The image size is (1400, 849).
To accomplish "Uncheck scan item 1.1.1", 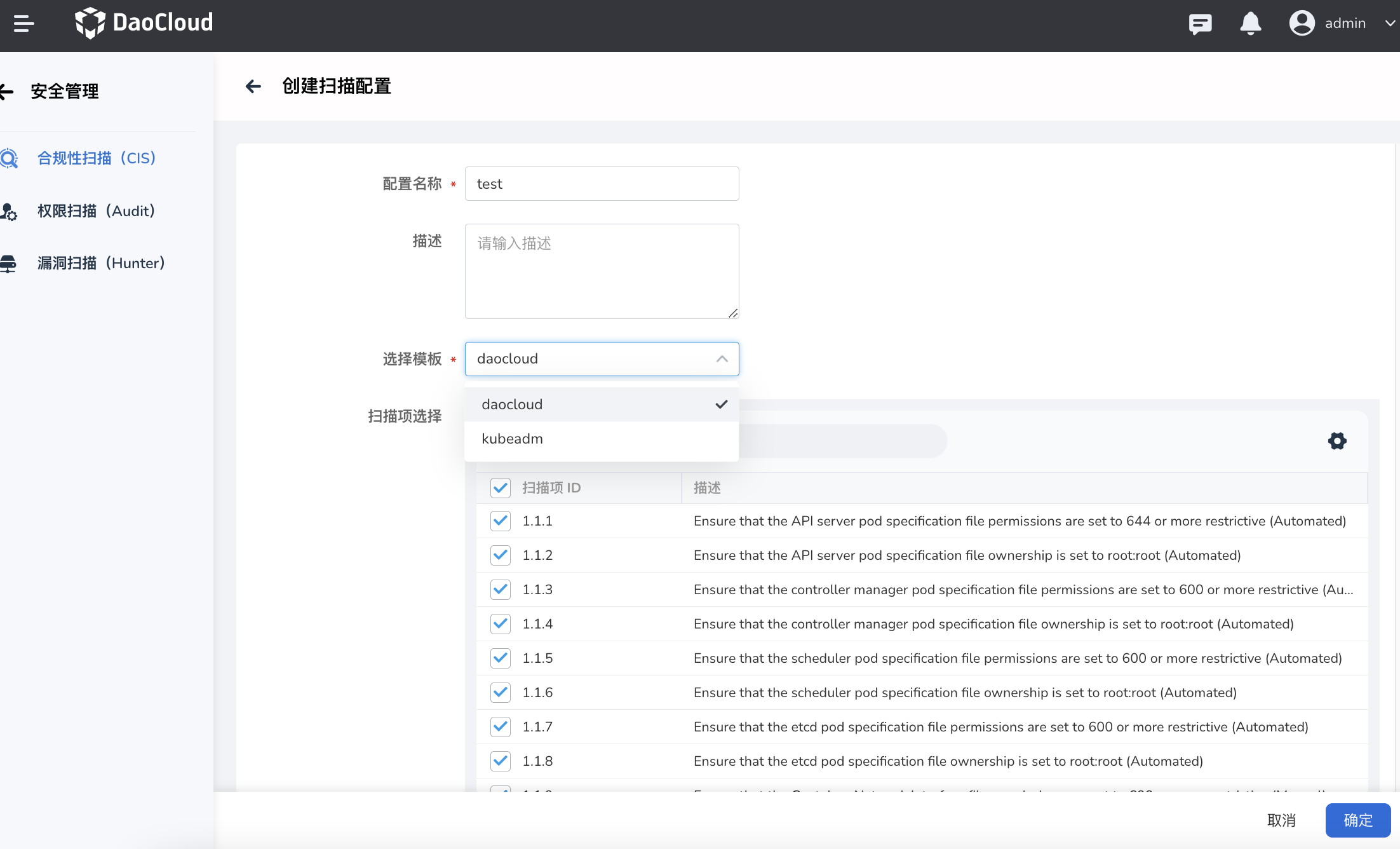I will (501, 521).
